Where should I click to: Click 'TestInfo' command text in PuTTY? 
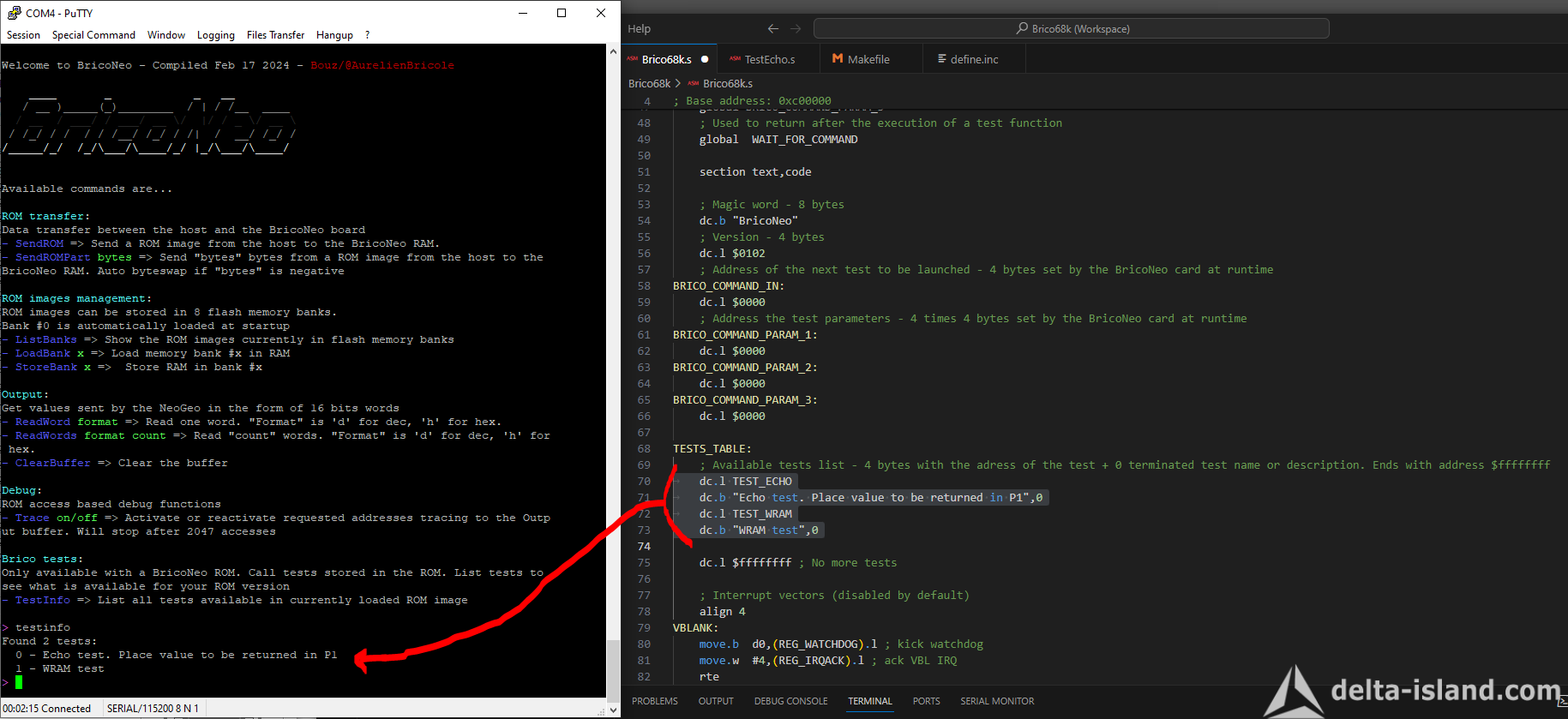click(x=42, y=600)
